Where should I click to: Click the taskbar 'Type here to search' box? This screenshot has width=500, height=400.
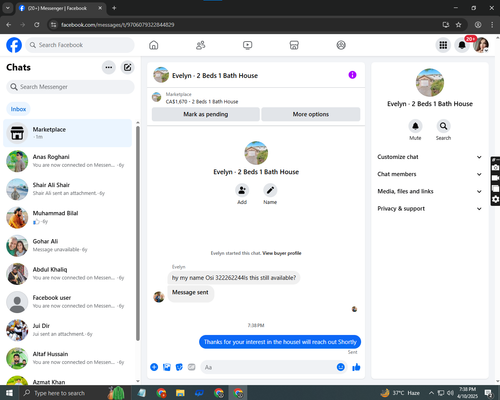click(74, 393)
